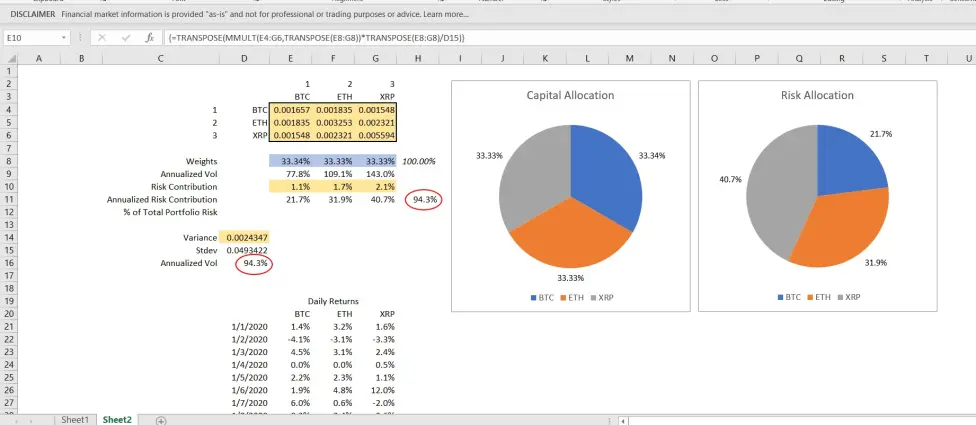The height and width of the screenshot is (425, 976).
Task: Click the Name Box showing E10
Action: coord(32,38)
